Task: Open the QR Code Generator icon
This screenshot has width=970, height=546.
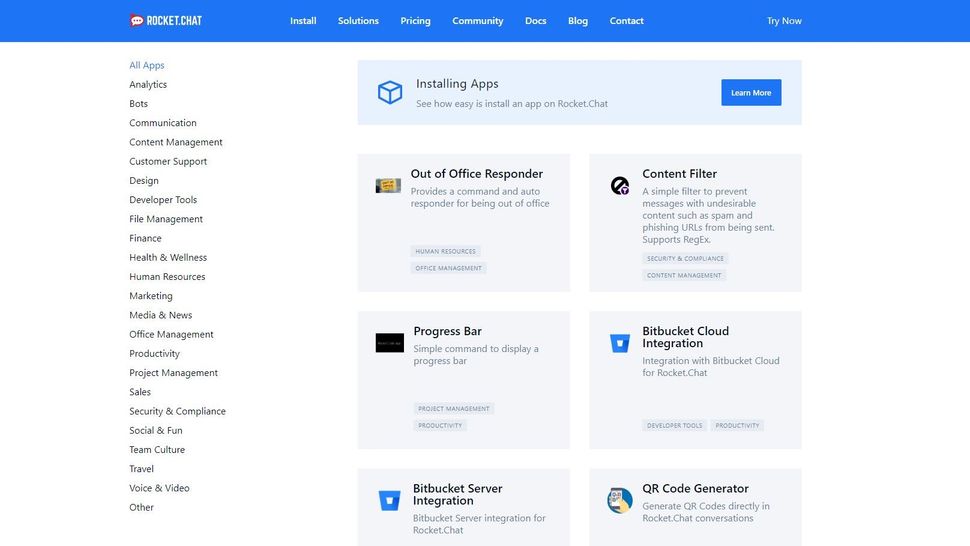Action: coord(620,500)
